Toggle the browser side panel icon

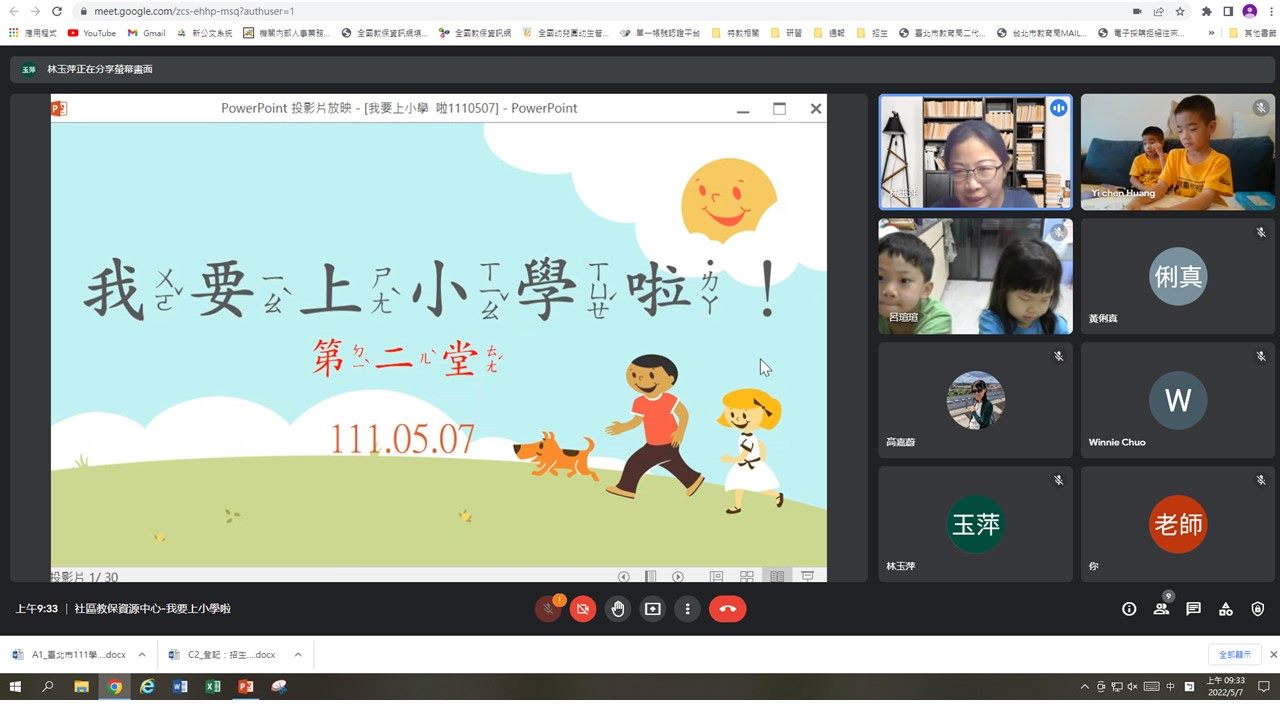[x=1227, y=11]
